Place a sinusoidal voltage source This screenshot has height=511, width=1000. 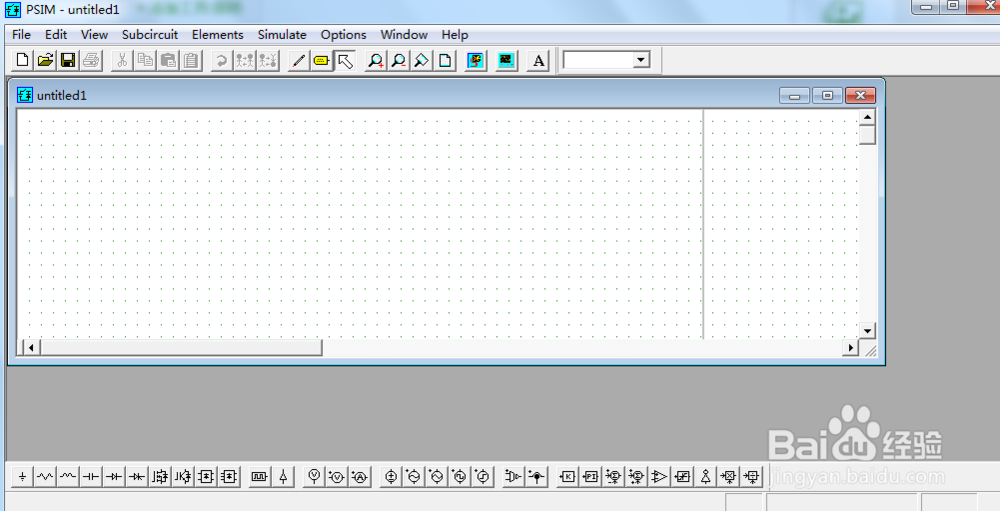(414, 477)
